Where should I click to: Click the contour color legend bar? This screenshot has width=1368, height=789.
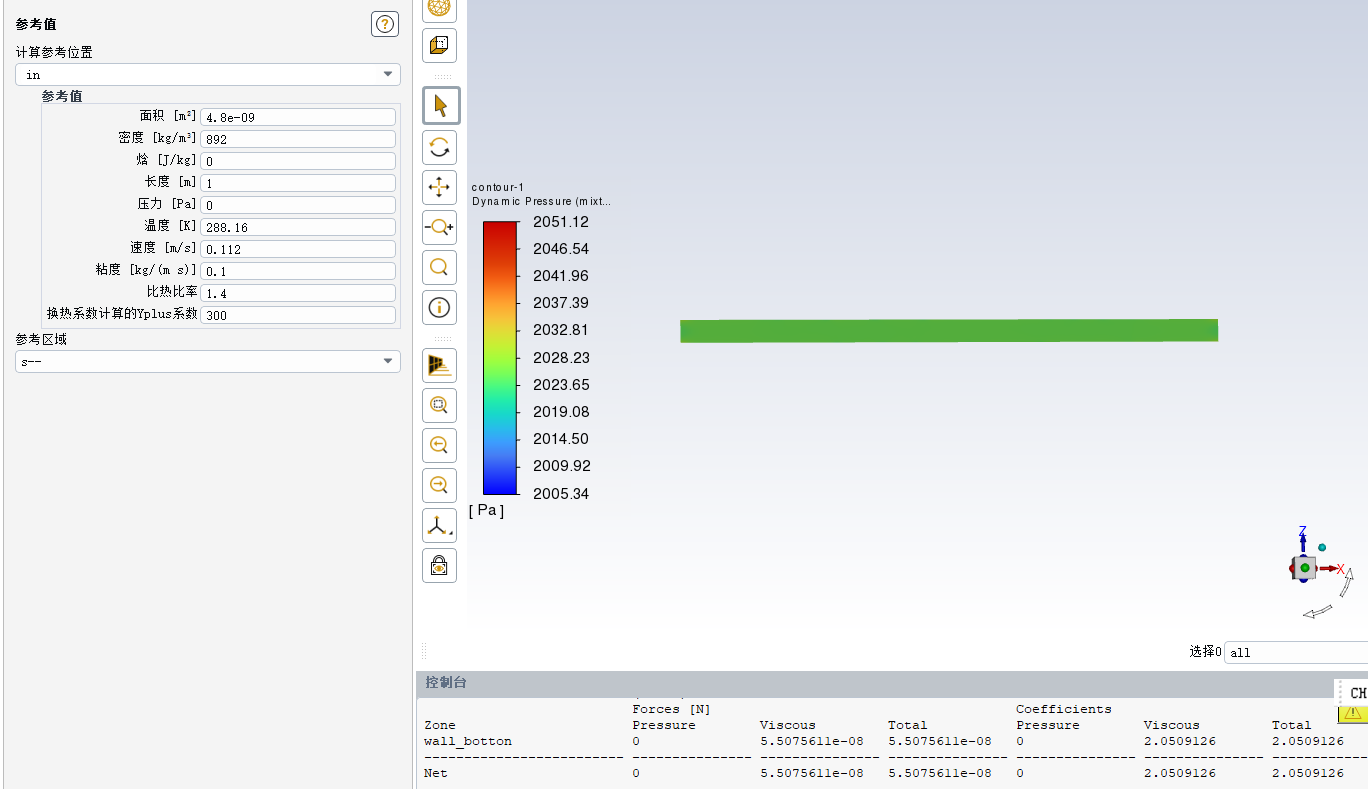(x=500, y=358)
